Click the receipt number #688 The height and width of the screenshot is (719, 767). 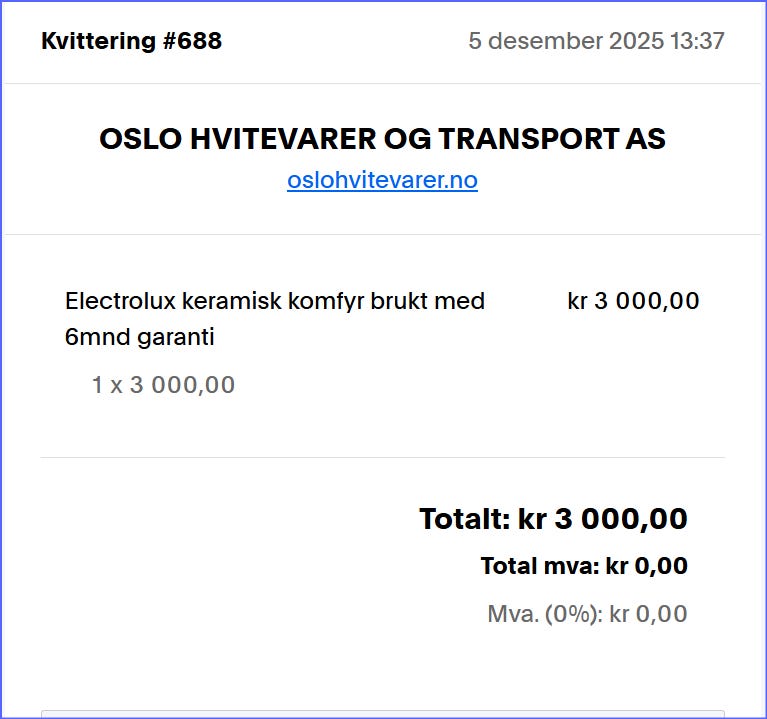192,41
